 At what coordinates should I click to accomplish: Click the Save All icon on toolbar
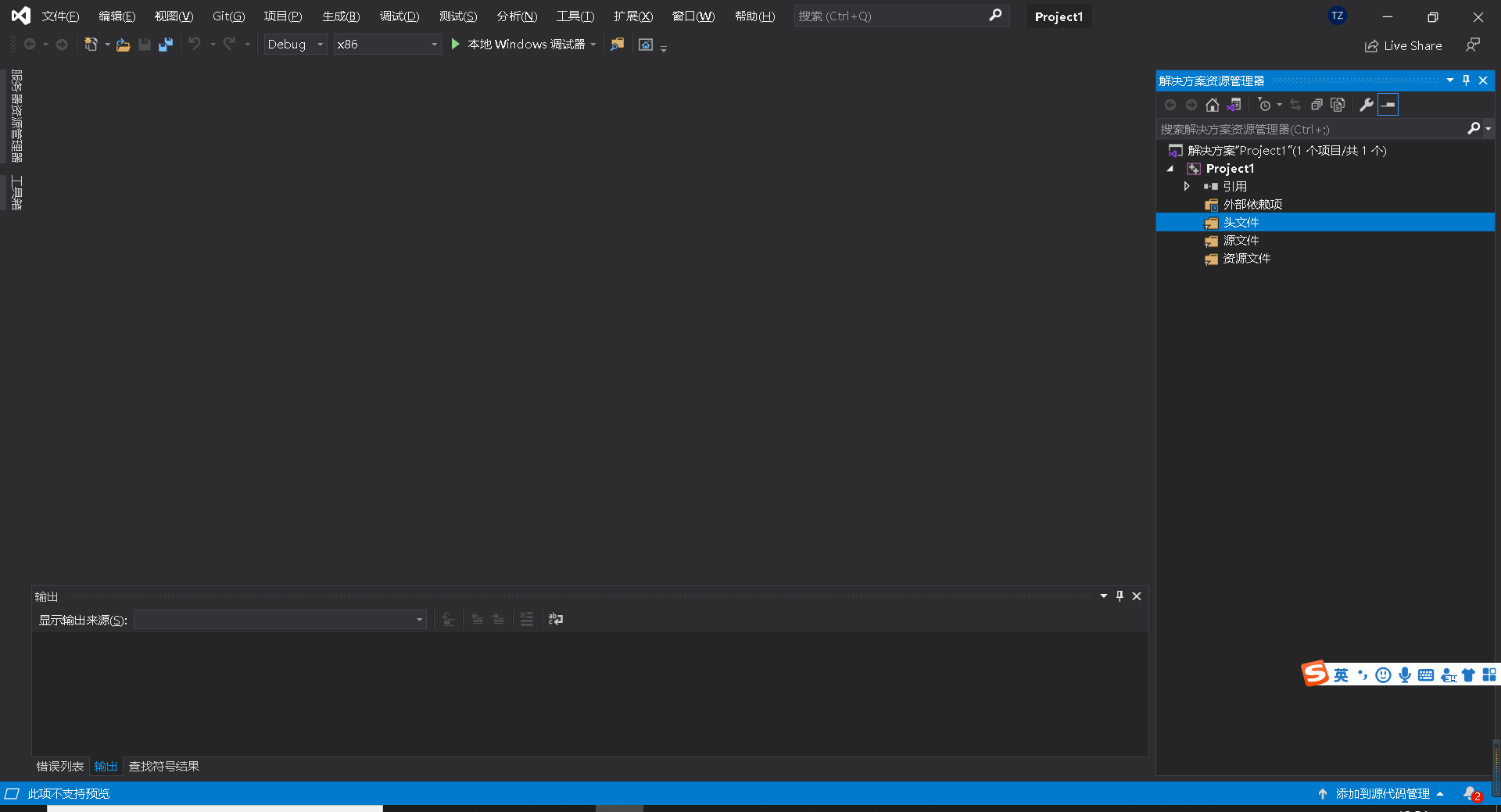165,45
